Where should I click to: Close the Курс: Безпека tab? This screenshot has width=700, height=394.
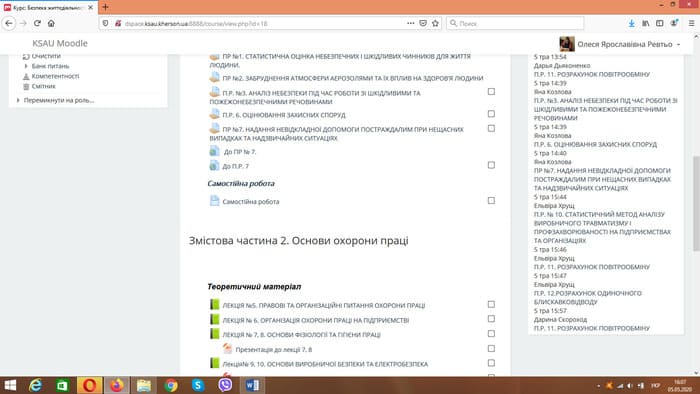91,8
